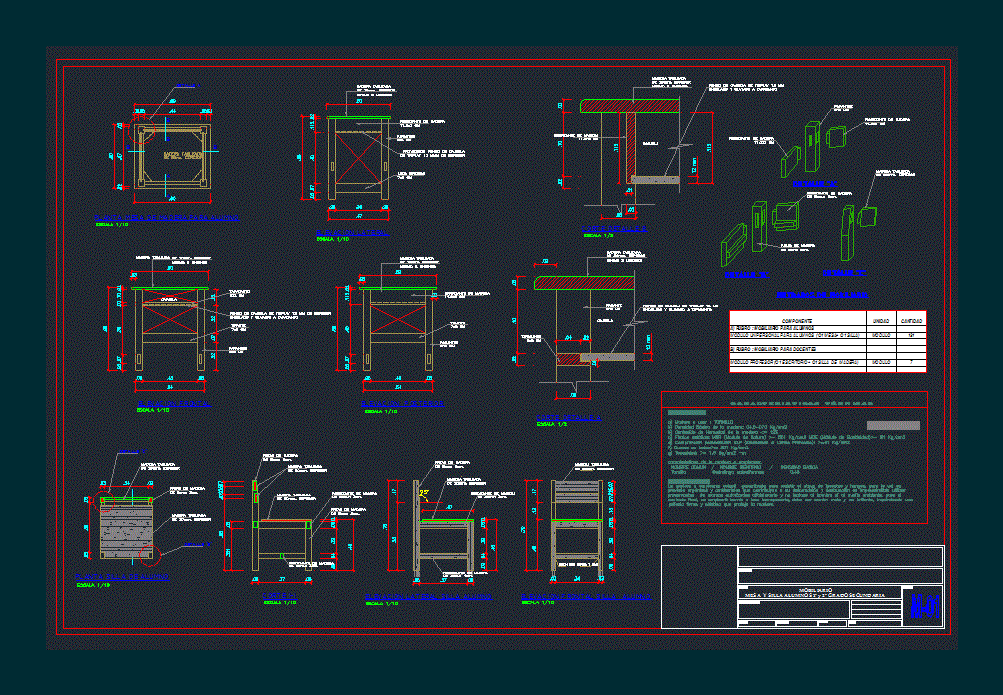
Task: Select the 'DETALLE "A"' joint detail label
Action: click(815, 184)
